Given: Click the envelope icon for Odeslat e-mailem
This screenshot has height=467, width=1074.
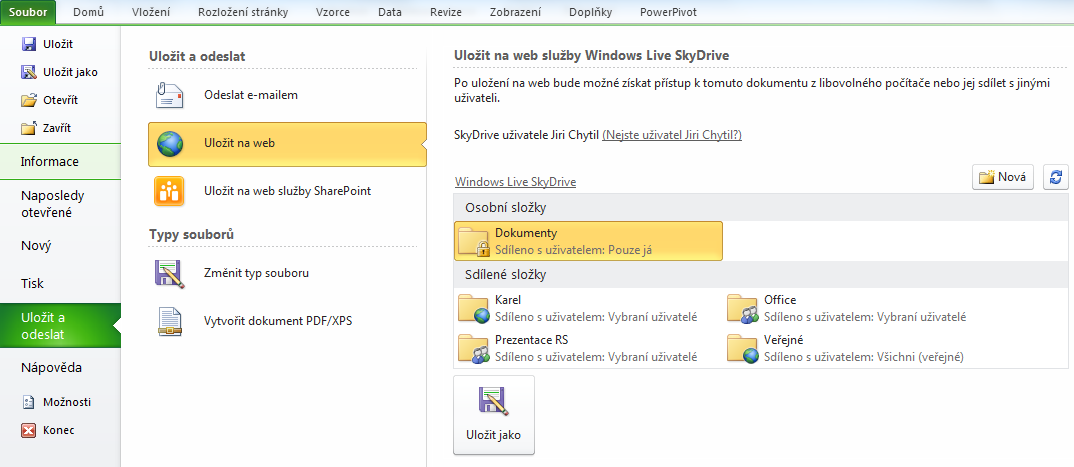Looking at the screenshot, I should pos(169,95).
